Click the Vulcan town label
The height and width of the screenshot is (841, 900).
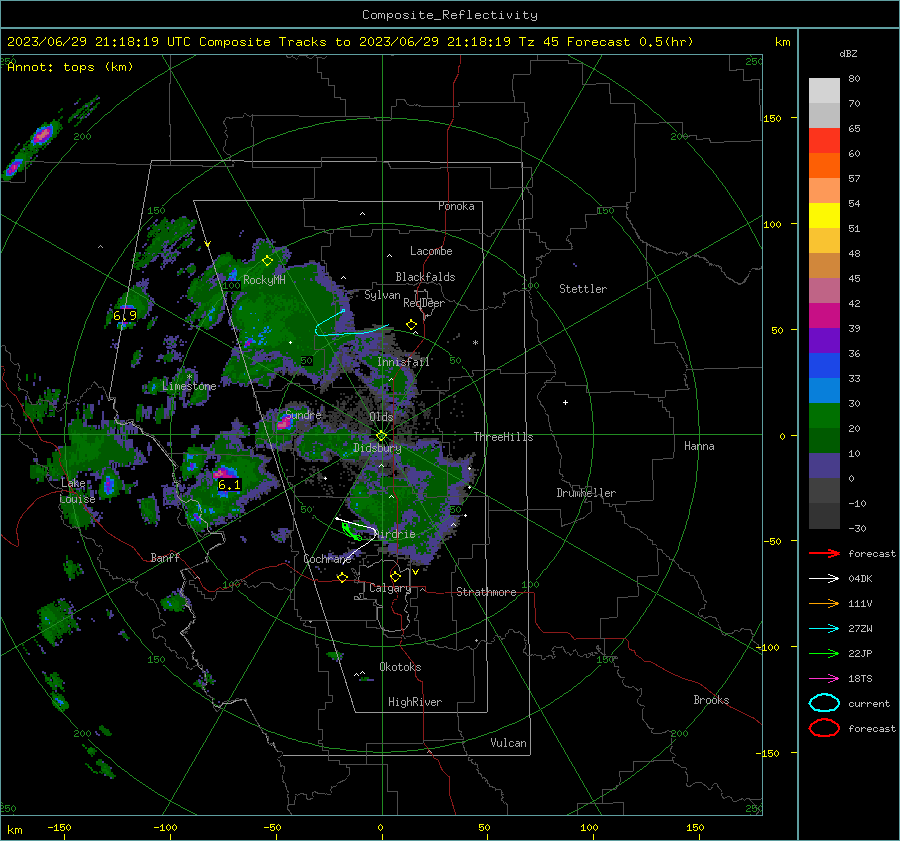[x=508, y=743]
